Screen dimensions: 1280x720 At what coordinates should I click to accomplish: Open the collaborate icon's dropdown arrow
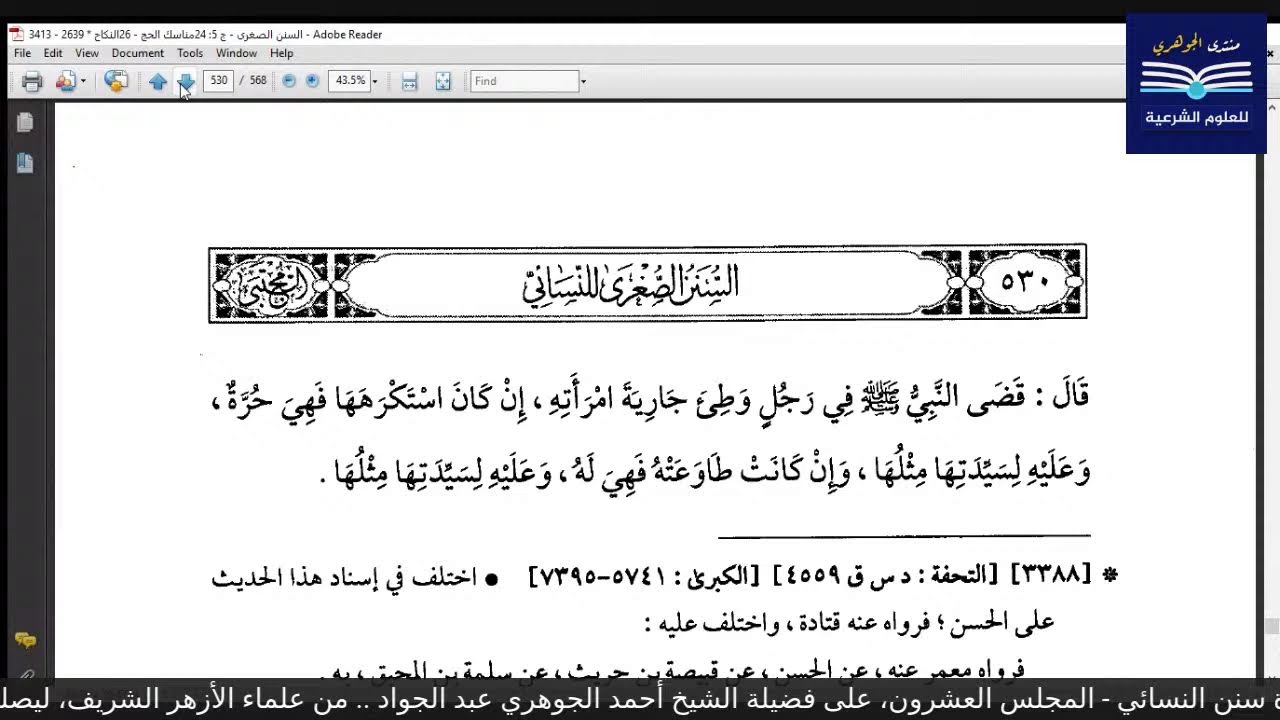pos(83,82)
